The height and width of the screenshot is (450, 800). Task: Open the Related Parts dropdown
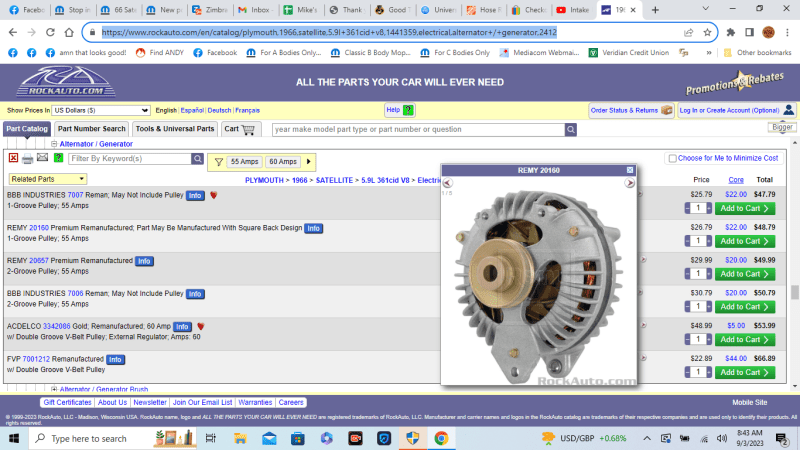point(47,179)
